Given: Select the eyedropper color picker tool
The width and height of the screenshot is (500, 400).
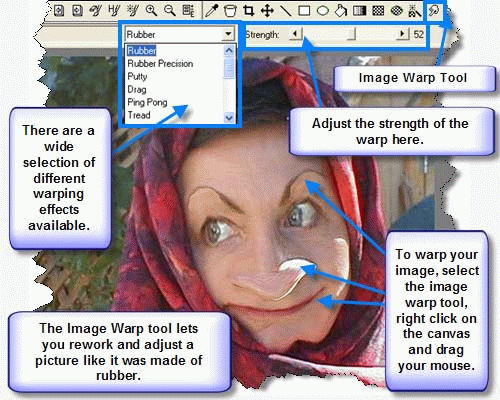Looking at the screenshot, I should pyautogui.click(x=211, y=11).
